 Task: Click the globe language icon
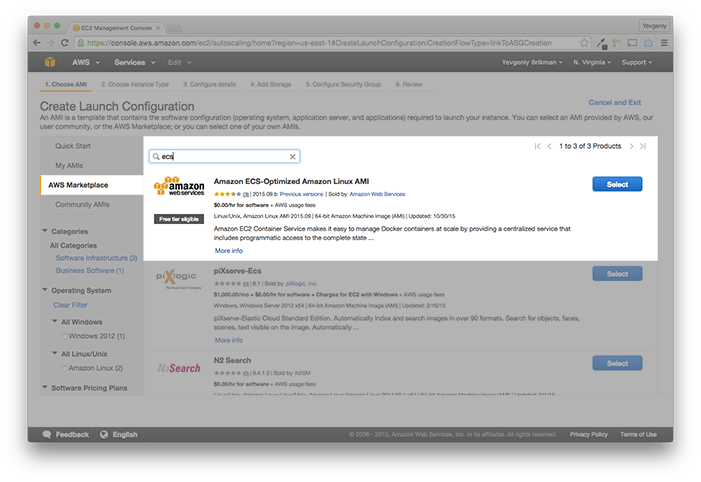(104, 434)
